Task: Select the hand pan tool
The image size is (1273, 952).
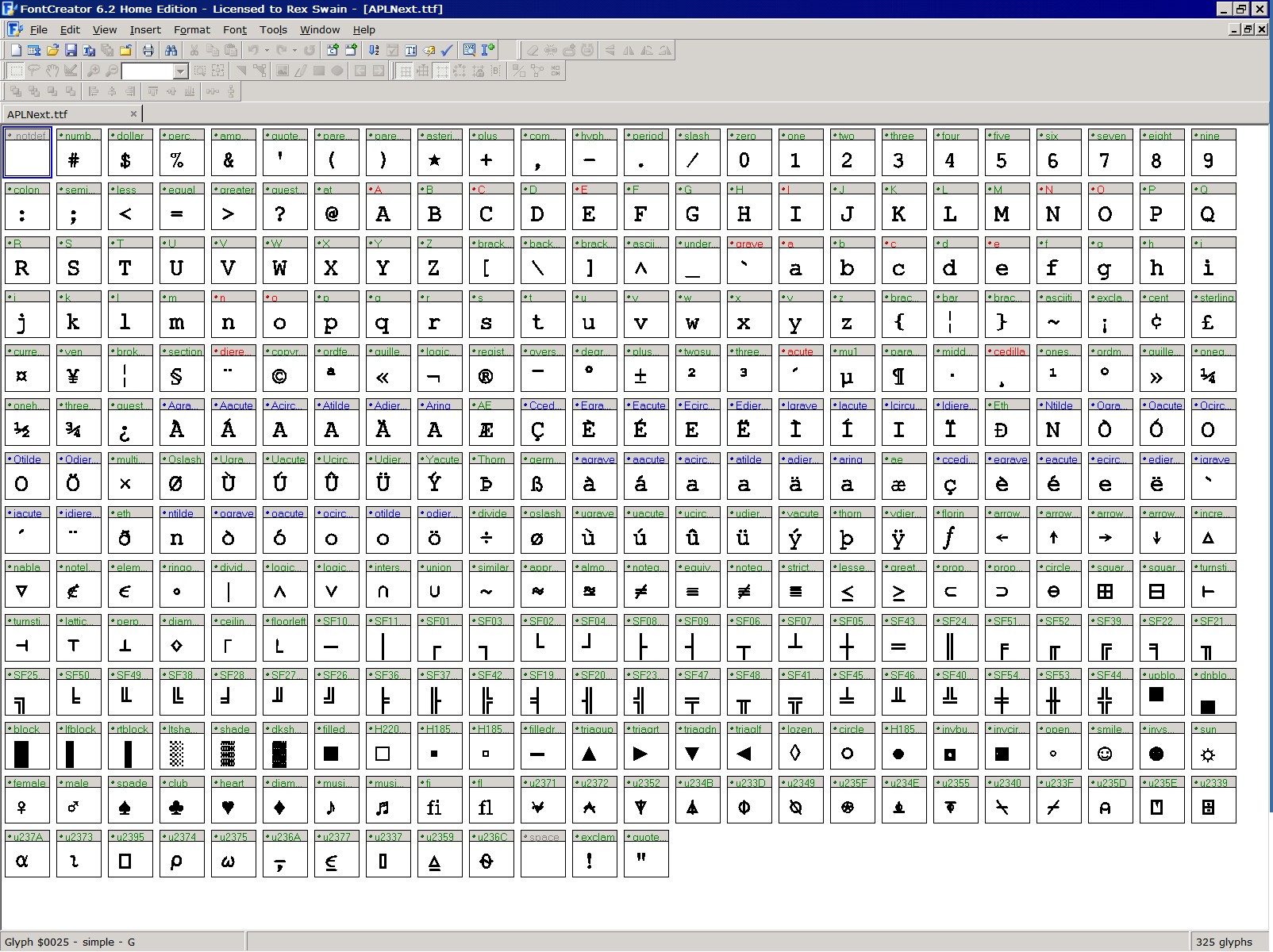Action: pyautogui.click(x=52, y=71)
